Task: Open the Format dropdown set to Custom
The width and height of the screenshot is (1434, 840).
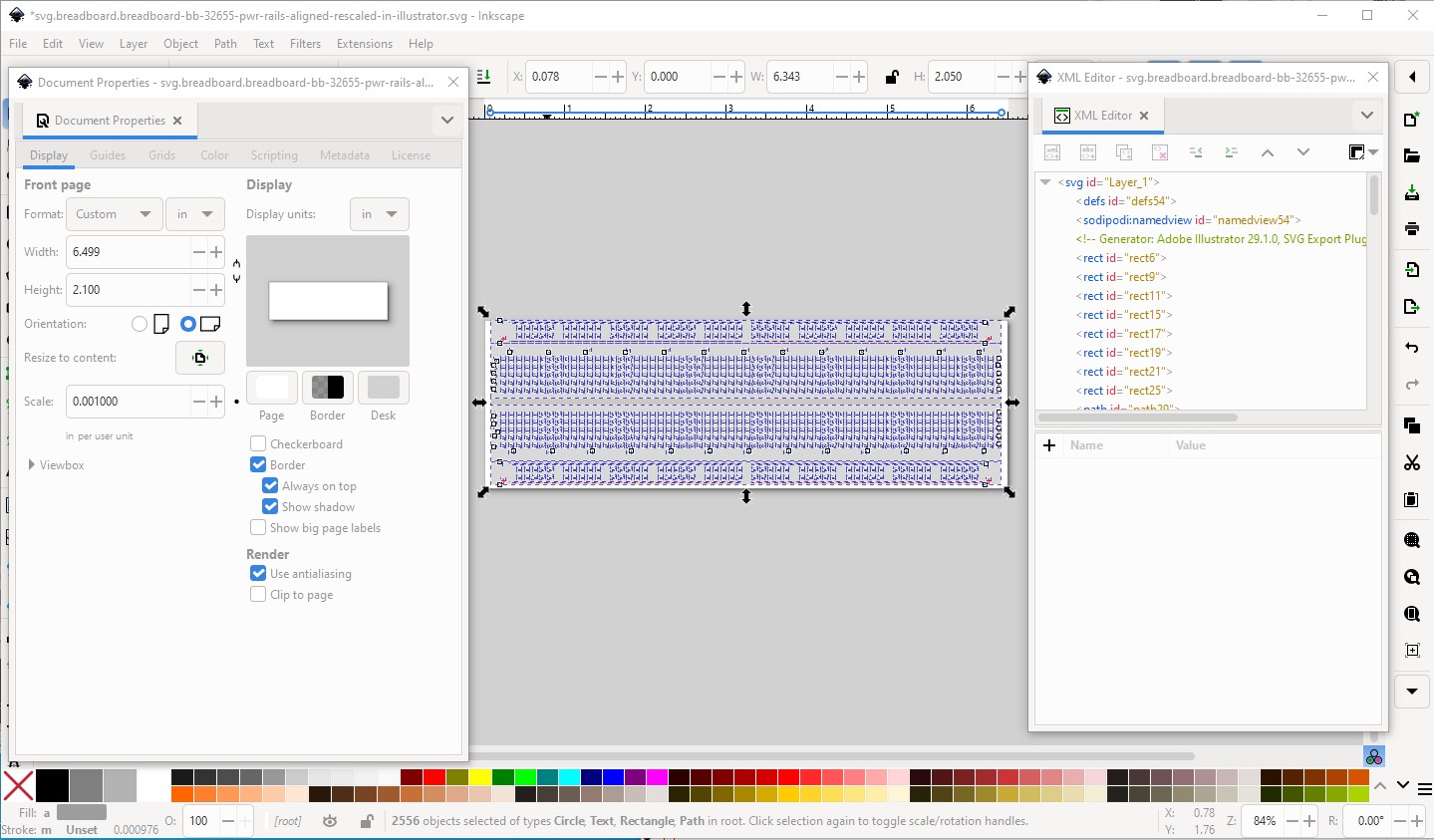Action: point(115,214)
